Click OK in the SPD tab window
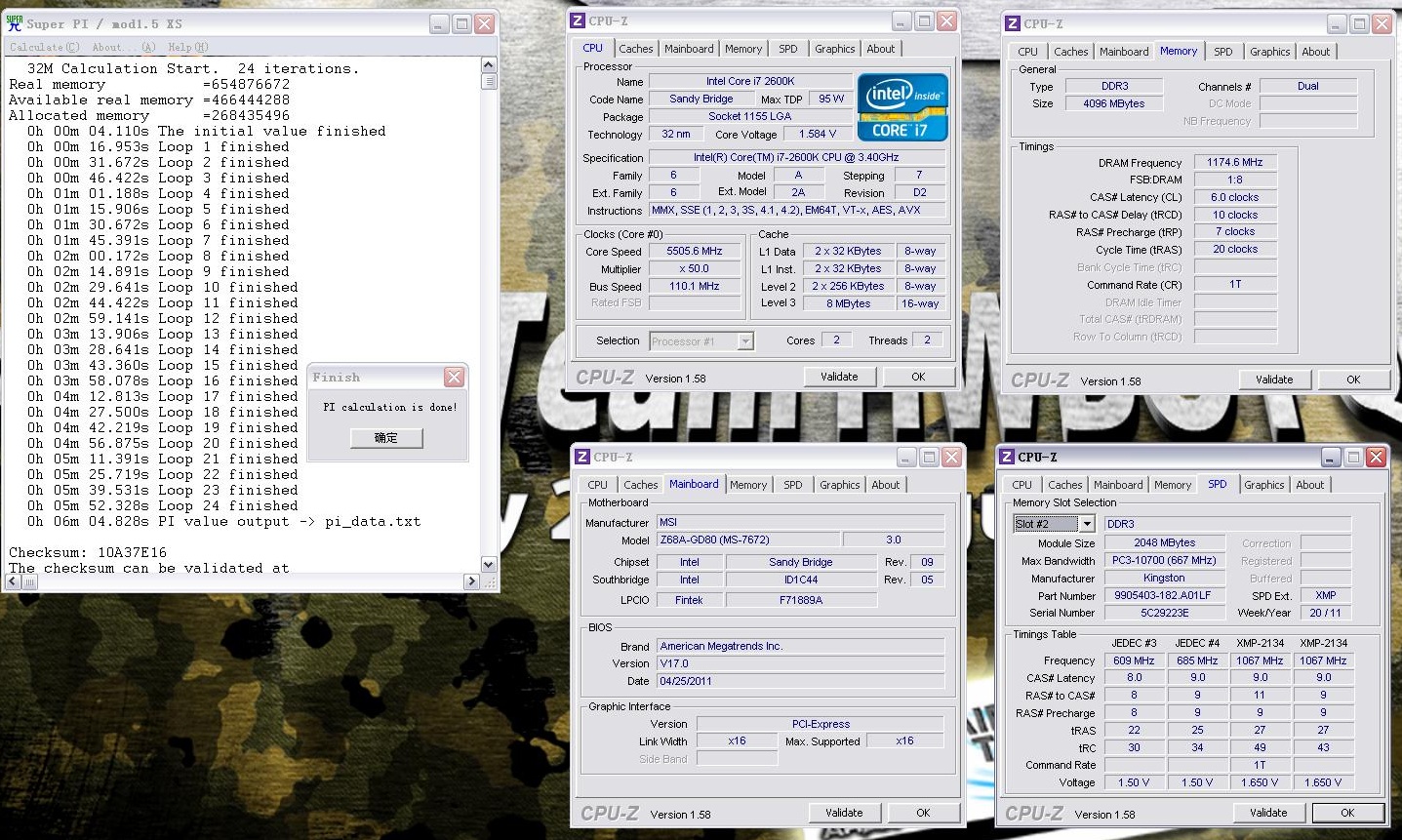 tap(1346, 813)
